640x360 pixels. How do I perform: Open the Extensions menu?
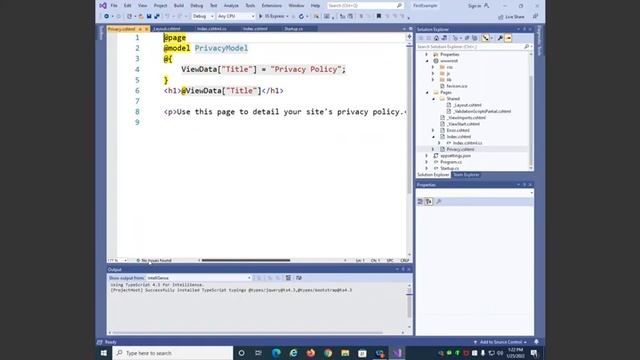tap(271, 6)
